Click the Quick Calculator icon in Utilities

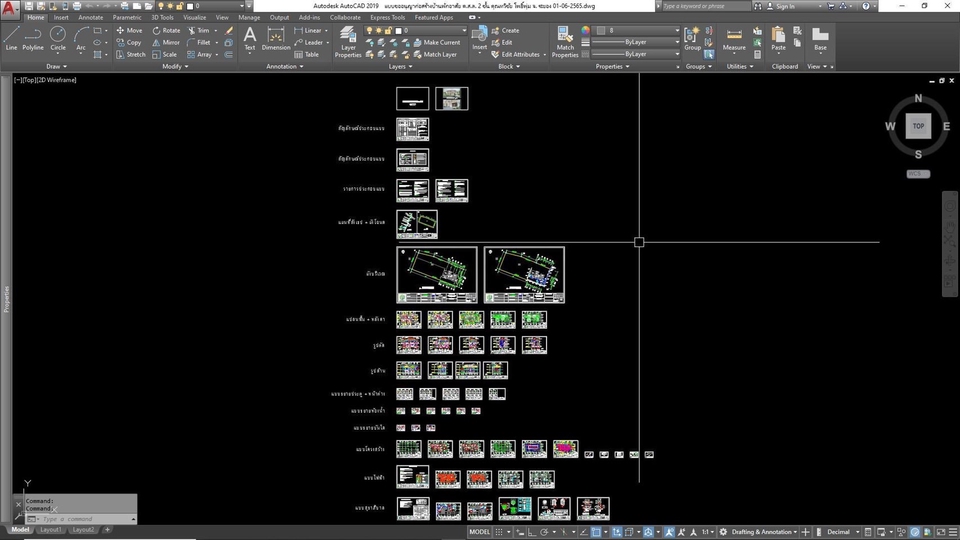tap(757, 54)
